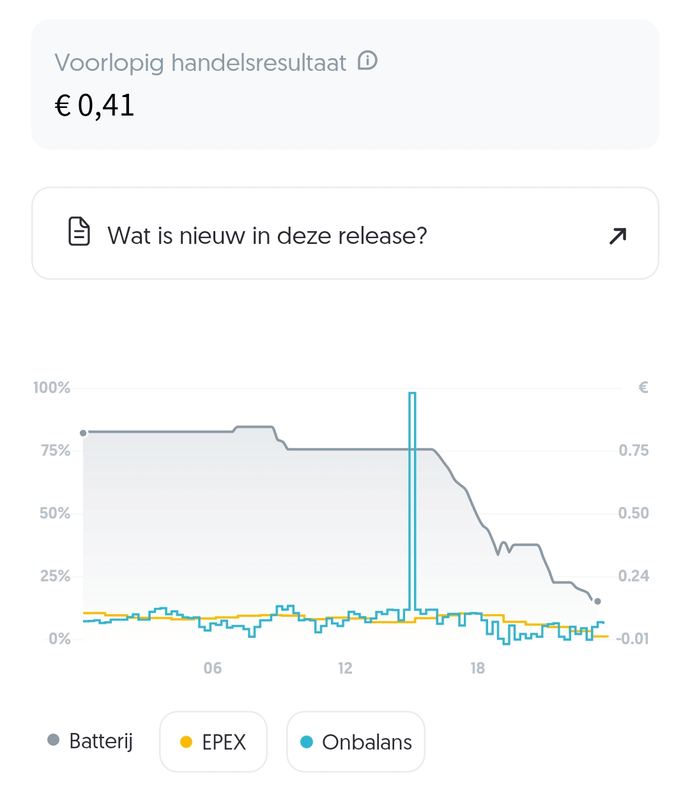The width and height of the screenshot is (690, 800).
Task: Click the top of the Onbalans price spike
Action: [412, 394]
